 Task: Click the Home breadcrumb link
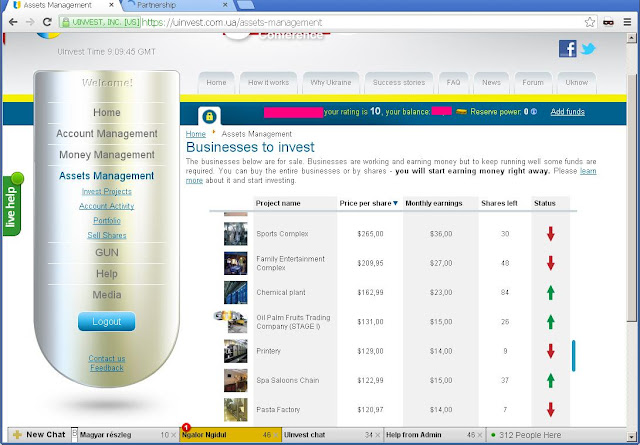pyautogui.click(x=196, y=134)
